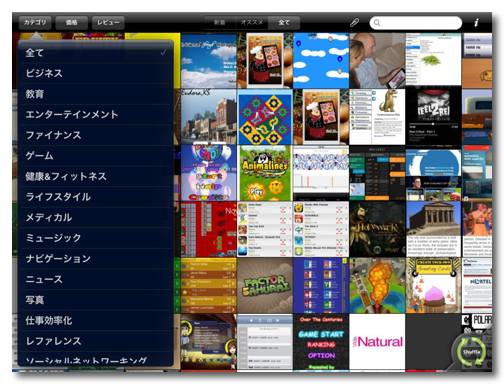Open the Holy War game thumbnail
This screenshot has width=504, height=384.
pyautogui.click(x=377, y=229)
